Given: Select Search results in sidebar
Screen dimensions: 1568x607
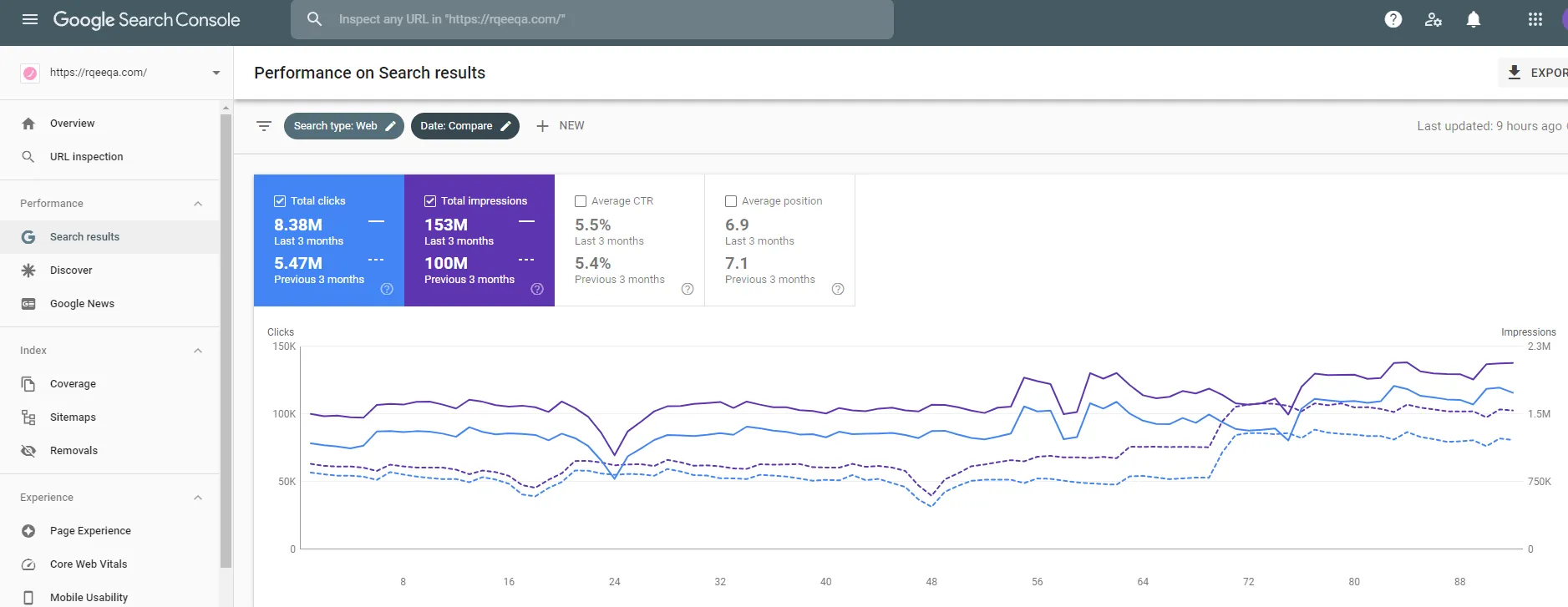Looking at the screenshot, I should (109, 237).
